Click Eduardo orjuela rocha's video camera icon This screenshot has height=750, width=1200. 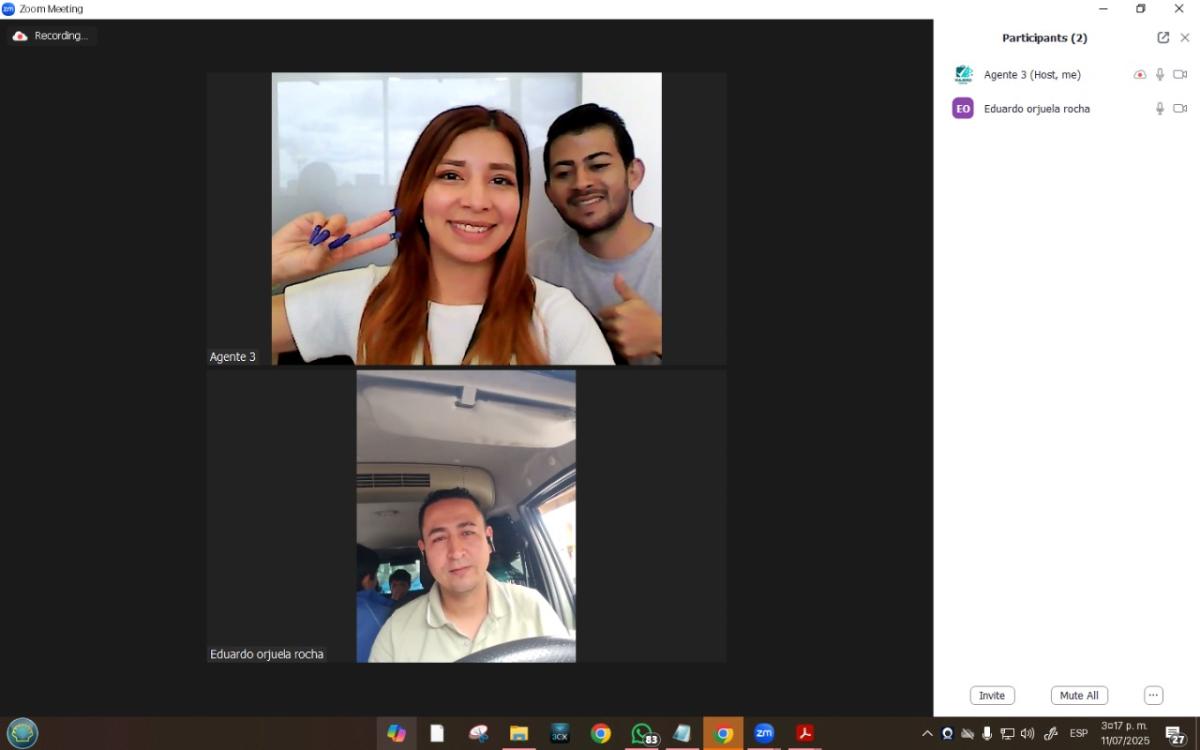pos(1180,109)
